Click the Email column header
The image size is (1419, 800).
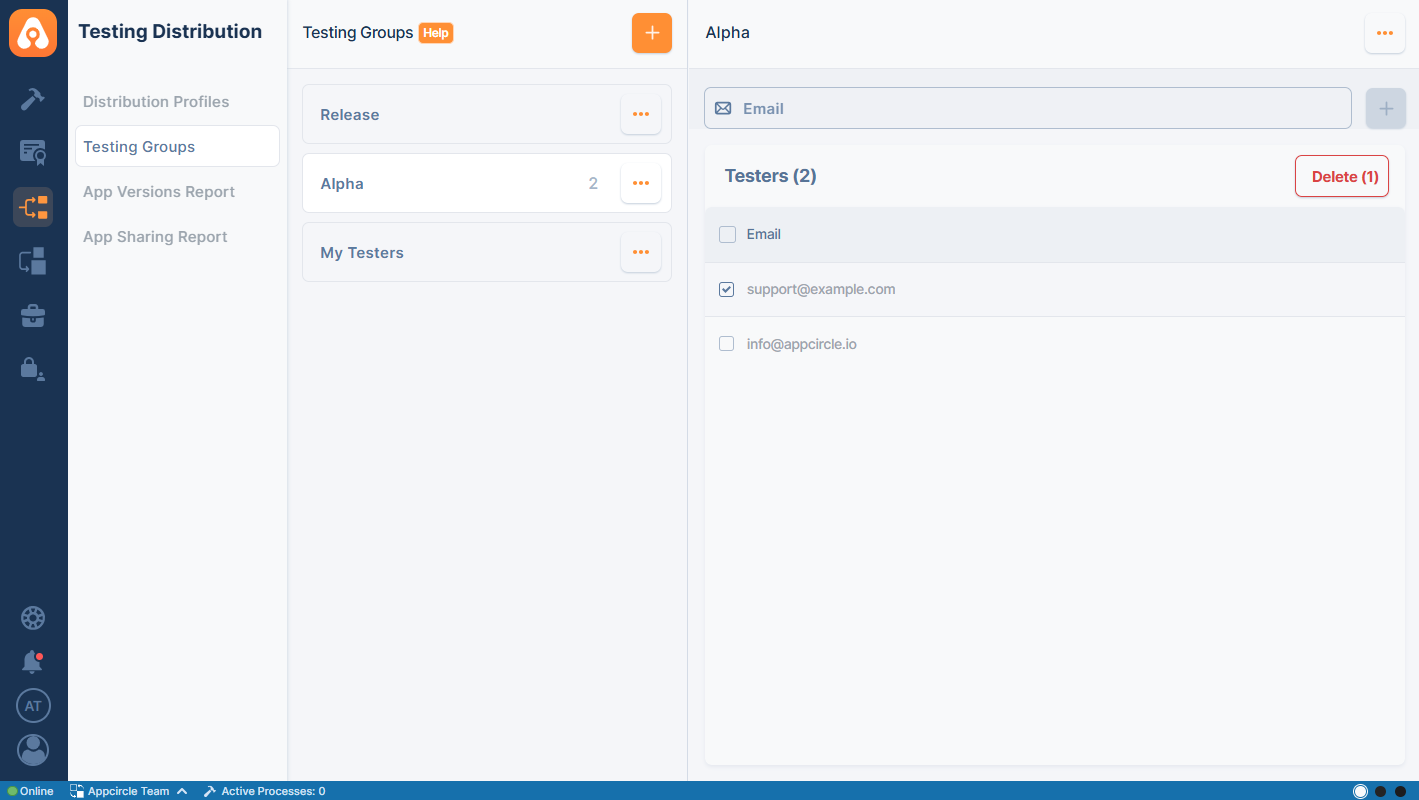[x=764, y=234]
